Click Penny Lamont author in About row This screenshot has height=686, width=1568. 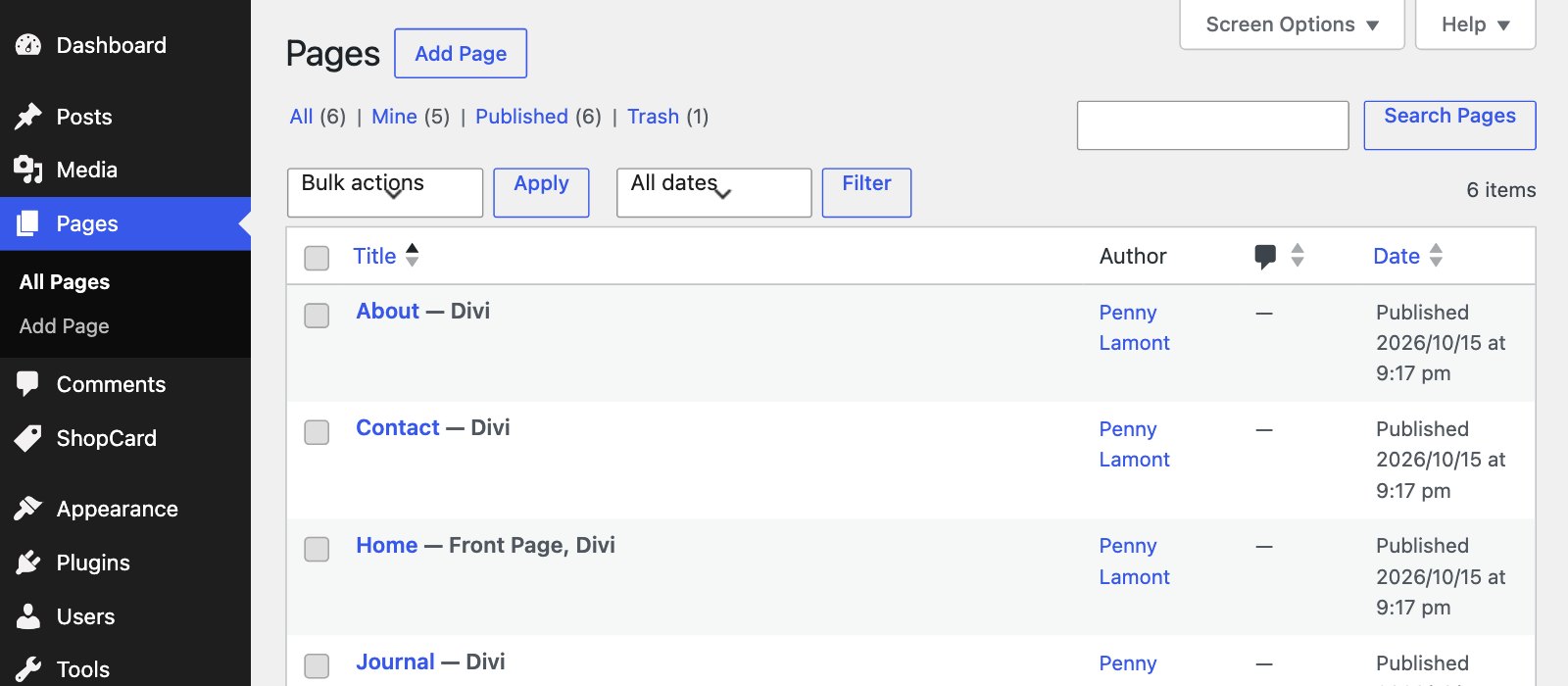point(1134,327)
